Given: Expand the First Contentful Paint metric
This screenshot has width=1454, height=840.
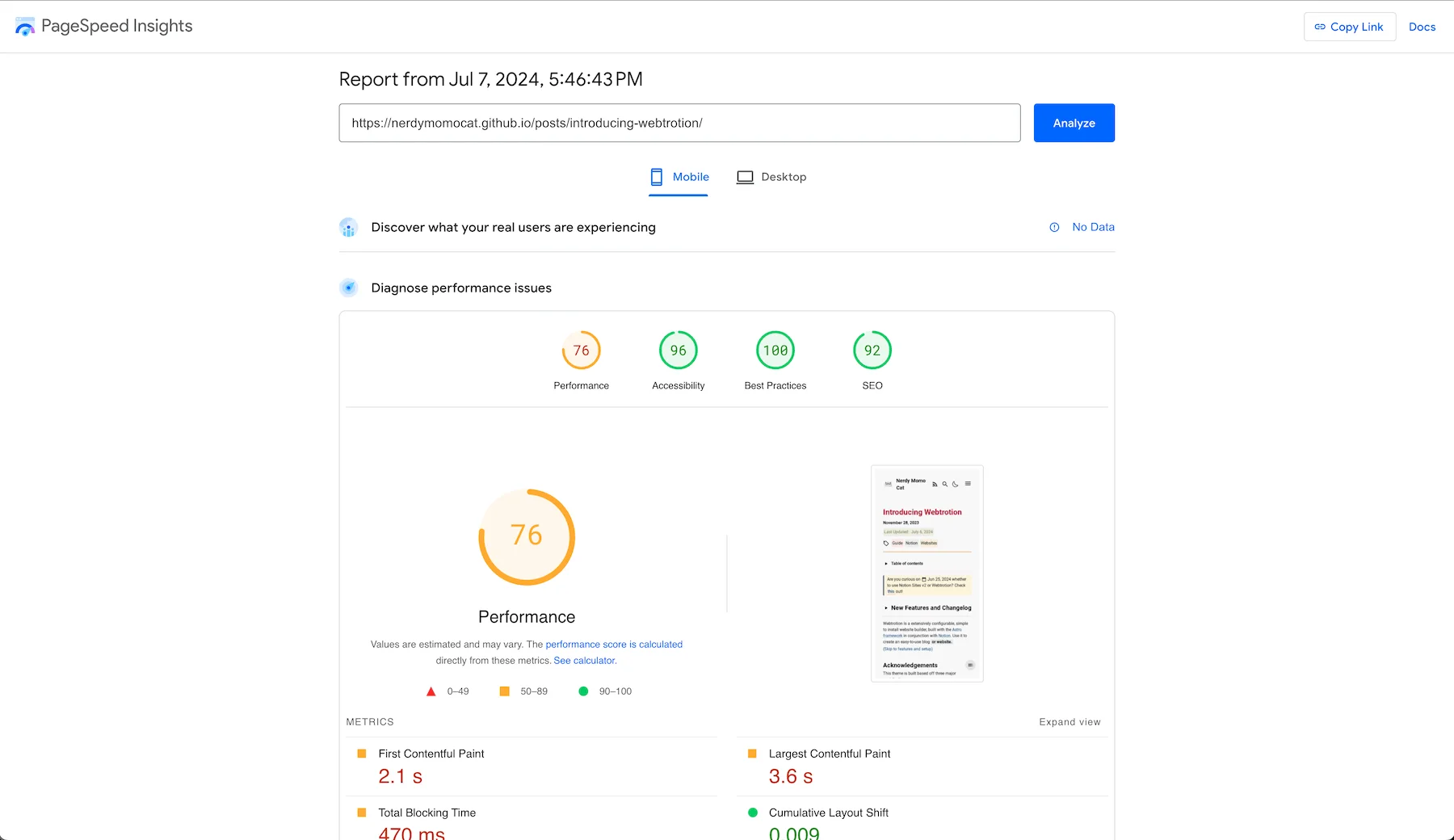Looking at the screenshot, I should [431, 754].
